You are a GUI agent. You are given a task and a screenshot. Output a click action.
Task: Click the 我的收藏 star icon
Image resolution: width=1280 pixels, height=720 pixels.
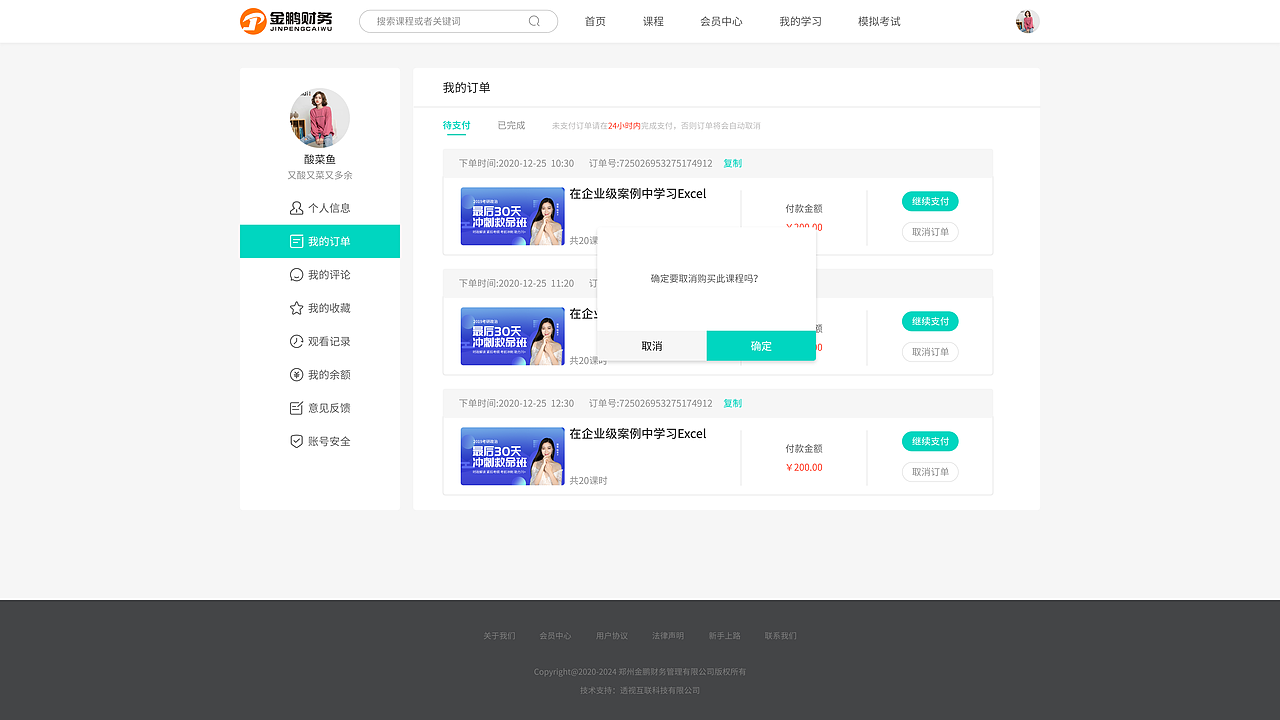(296, 307)
